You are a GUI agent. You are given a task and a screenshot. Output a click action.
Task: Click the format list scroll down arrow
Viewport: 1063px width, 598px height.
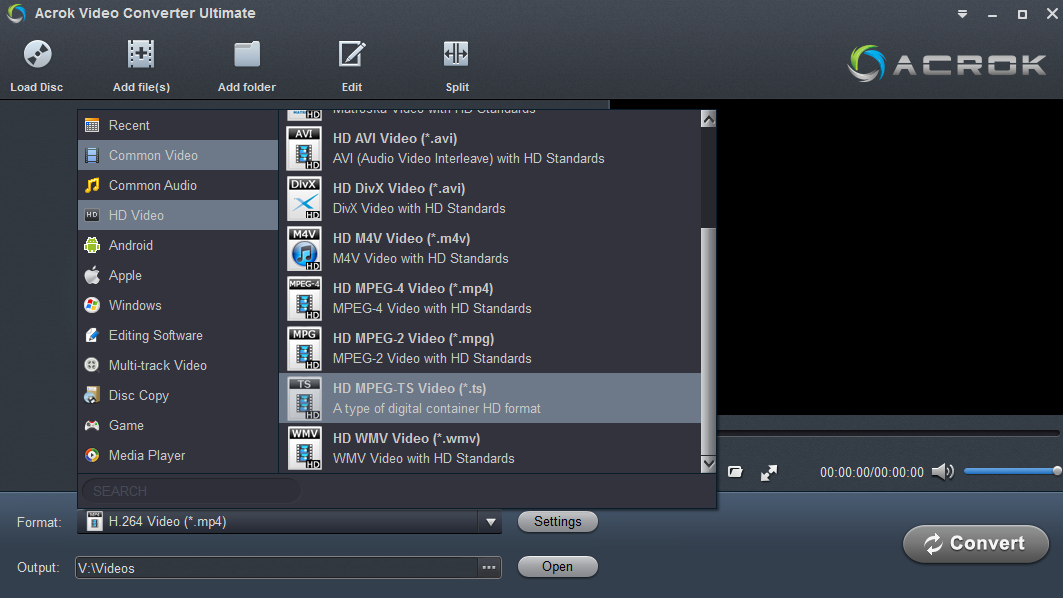tap(708, 464)
